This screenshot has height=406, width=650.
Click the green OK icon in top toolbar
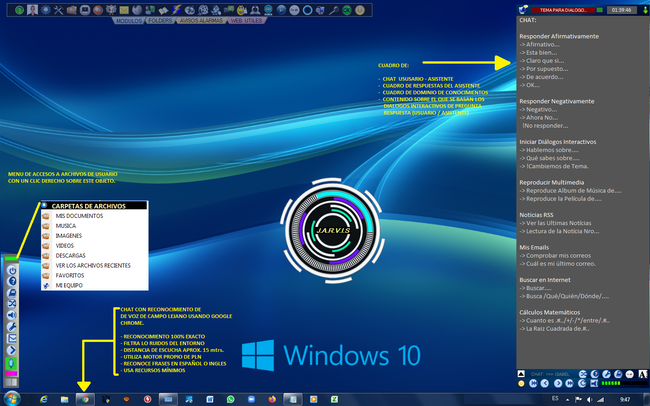tap(347, 10)
